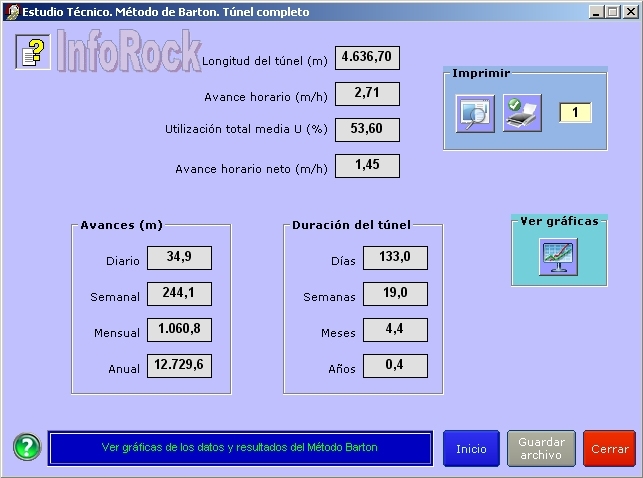Click the blue status message bar
Image resolution: width=643 pixels, height=478 pixels.
pos(240,448)
